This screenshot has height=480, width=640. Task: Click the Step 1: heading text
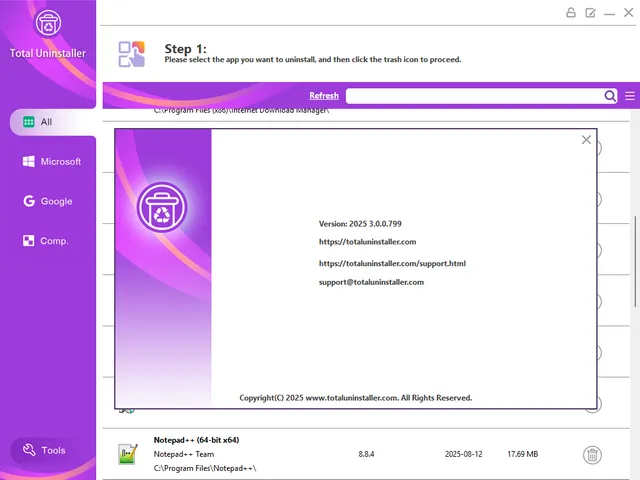tap(185, 49)
